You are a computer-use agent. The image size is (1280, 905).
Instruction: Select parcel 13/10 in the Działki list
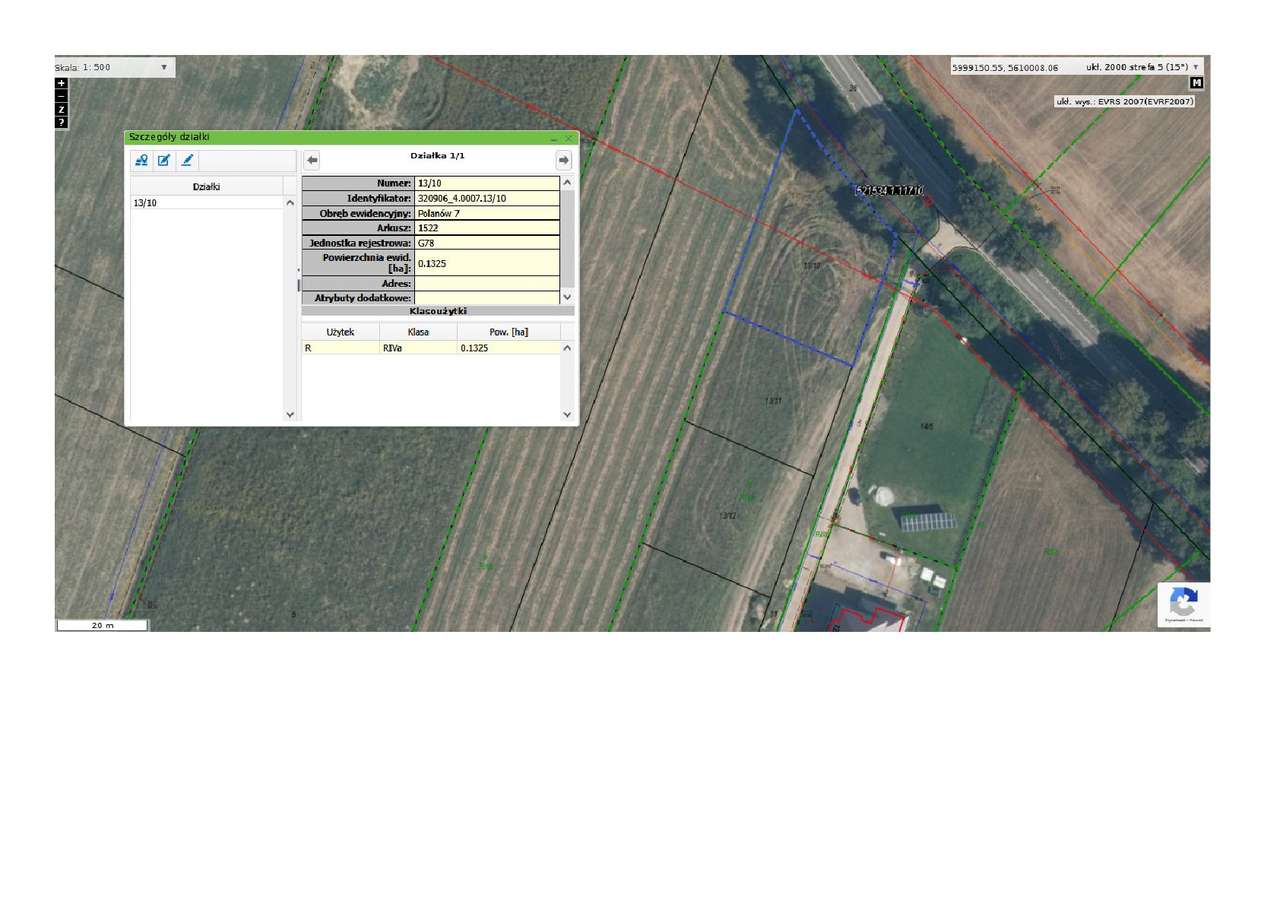click(207, 203)
